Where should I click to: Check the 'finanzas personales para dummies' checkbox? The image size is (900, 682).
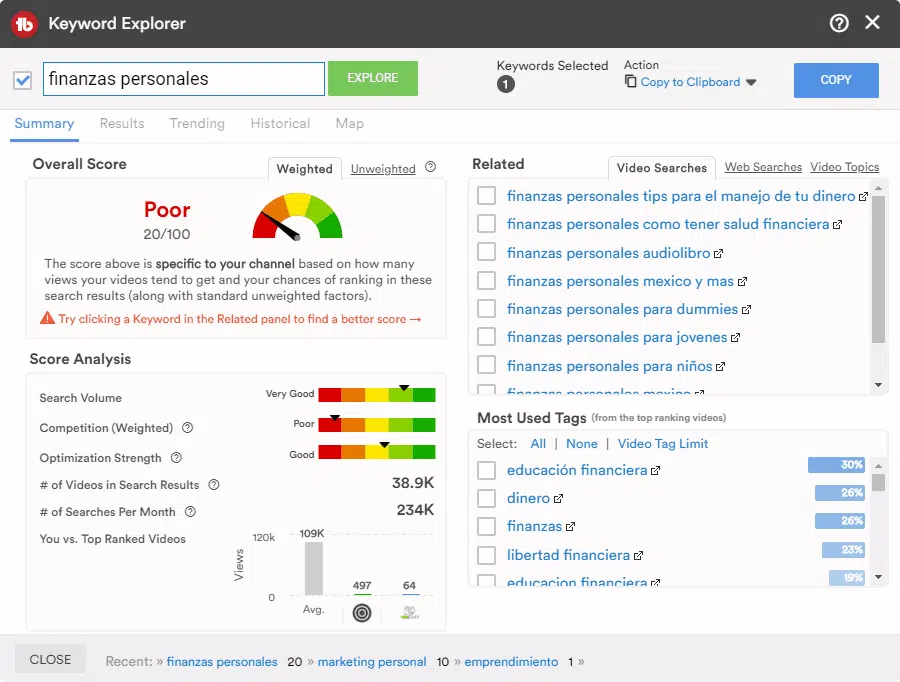coord(487,308)
